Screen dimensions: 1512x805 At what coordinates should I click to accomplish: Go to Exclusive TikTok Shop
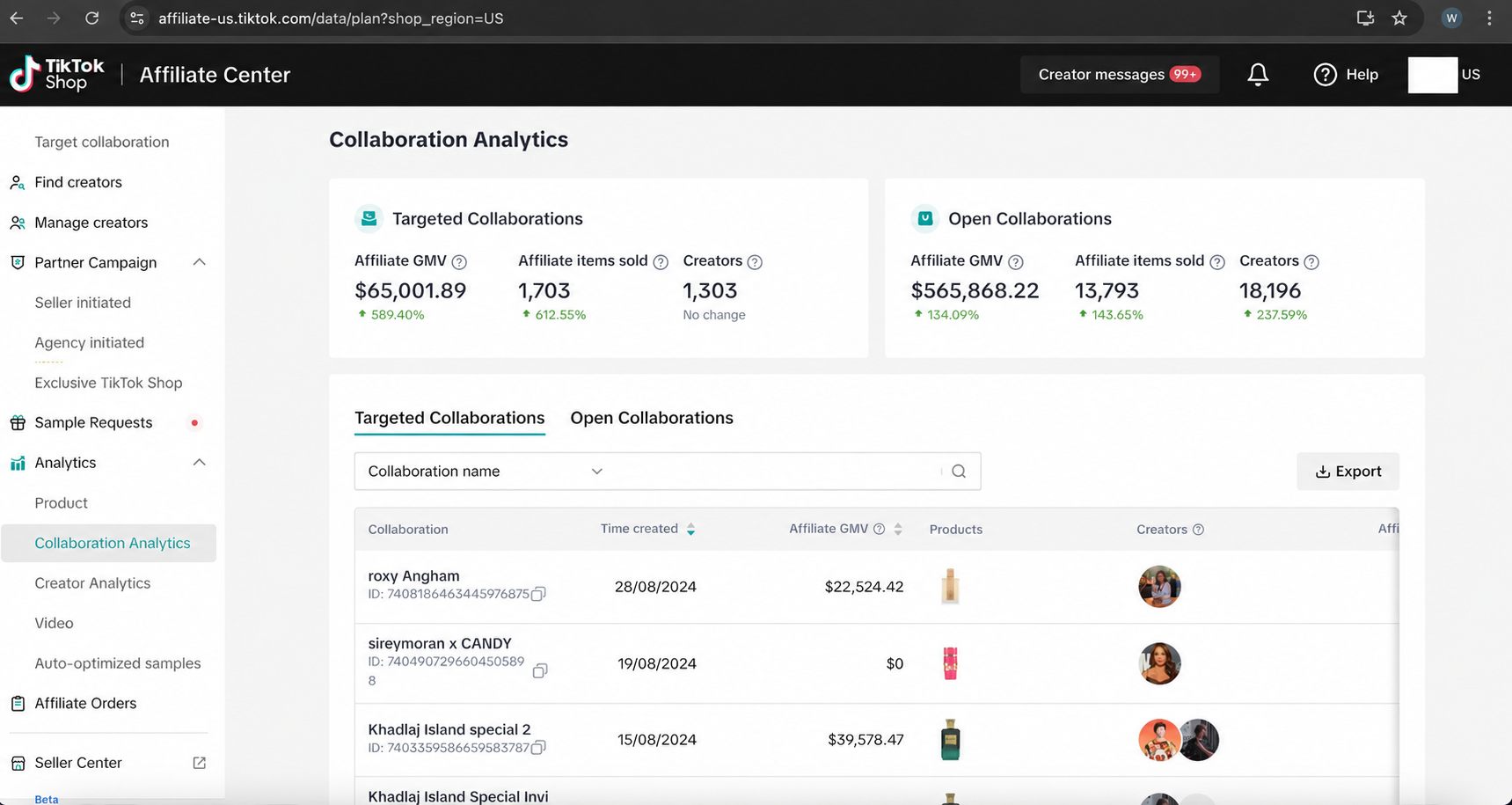[108, 383]
